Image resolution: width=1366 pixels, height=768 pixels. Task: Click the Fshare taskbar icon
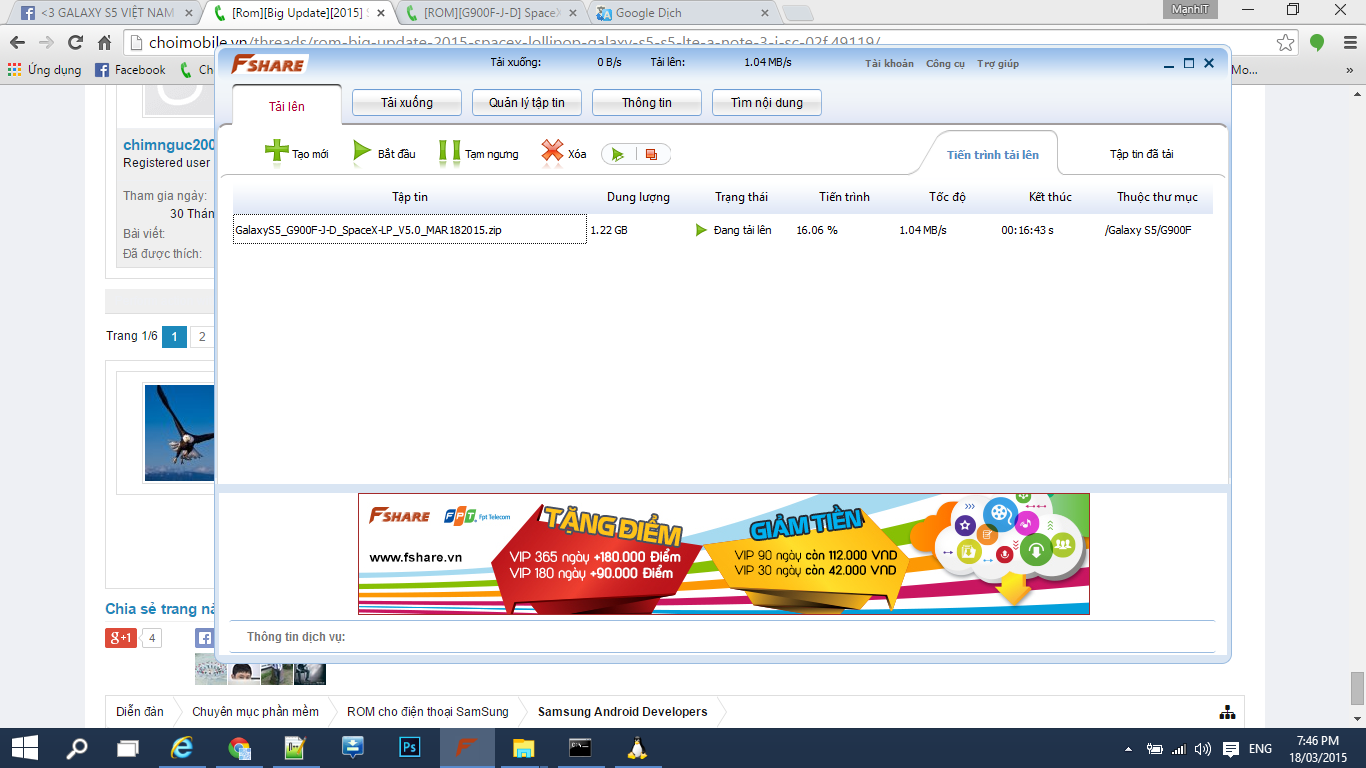click(x=465, y=748)
